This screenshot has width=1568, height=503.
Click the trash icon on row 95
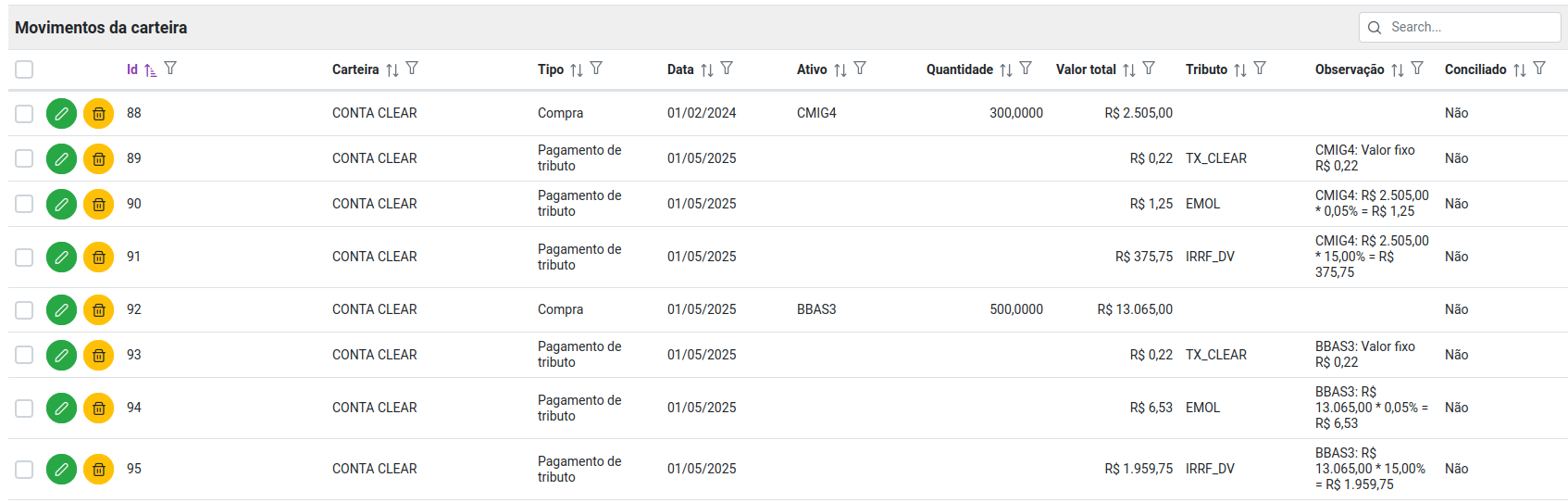(98, 469)
